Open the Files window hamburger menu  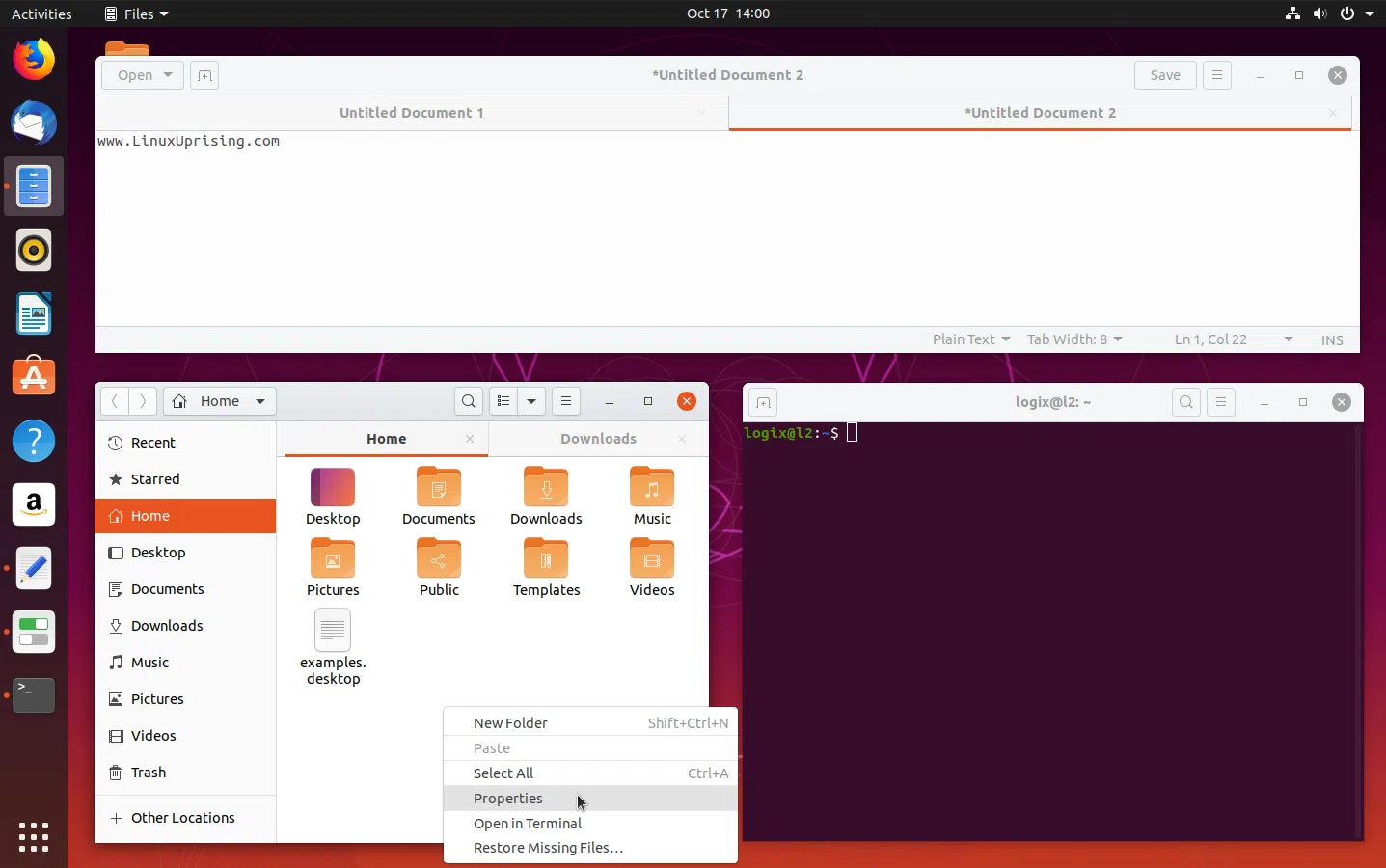click(x=566, y=401)
